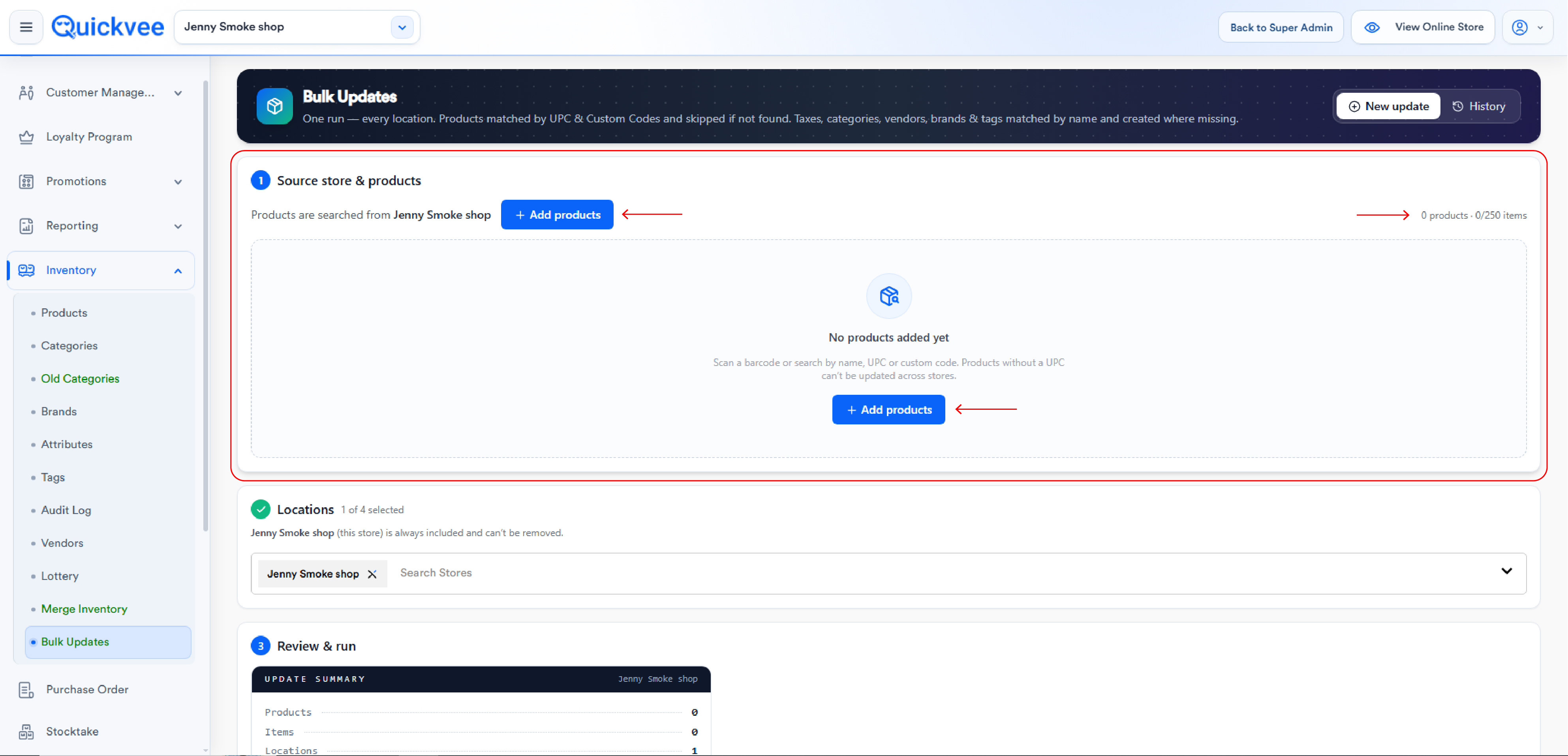Click the eye icon for online store
Image resolution: width=1568 pixels, height=756 pixels.
pos(1372,27)
